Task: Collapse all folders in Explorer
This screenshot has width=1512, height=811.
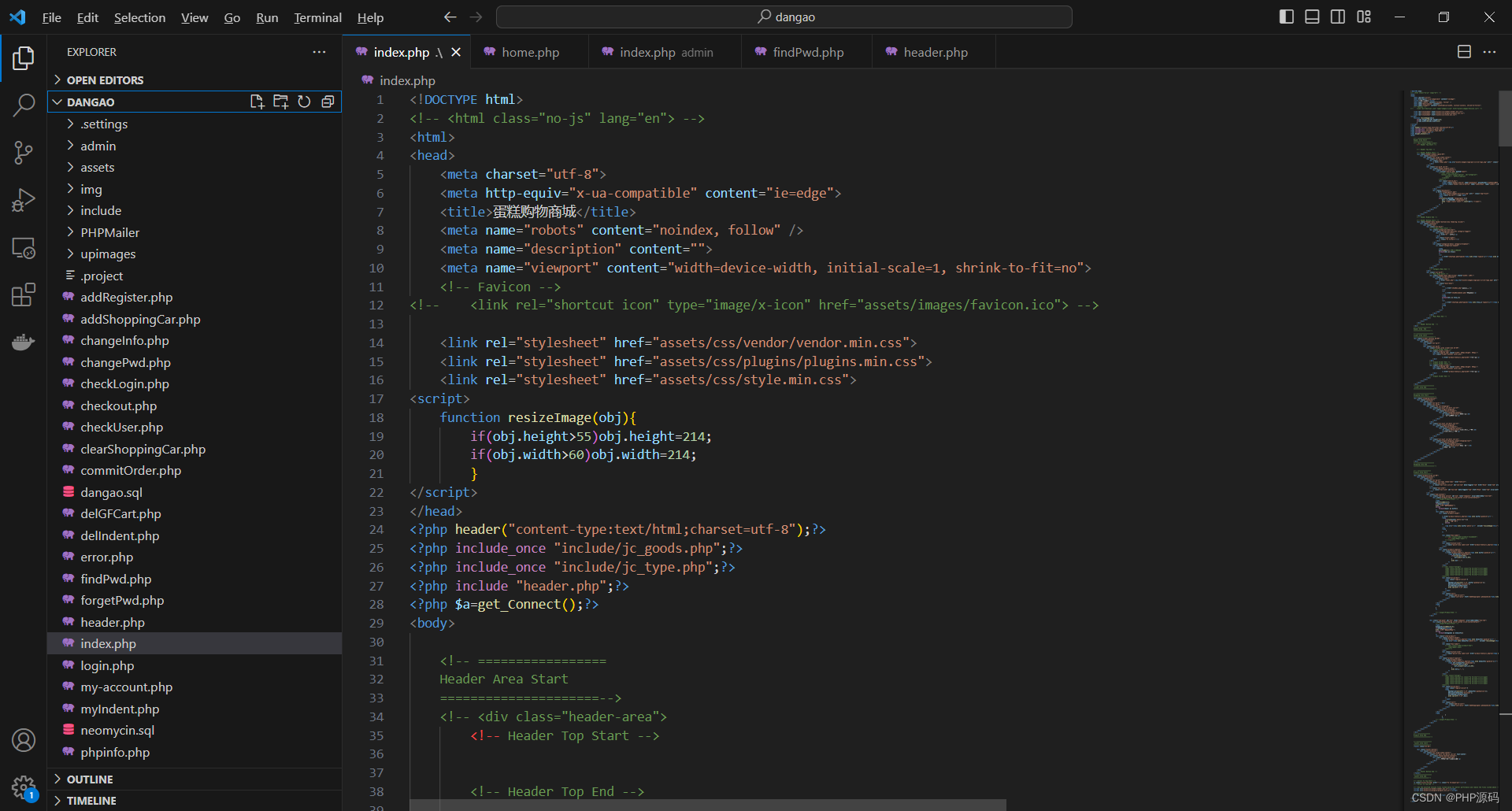Action: pyautogui.click(x=328, y=102)
